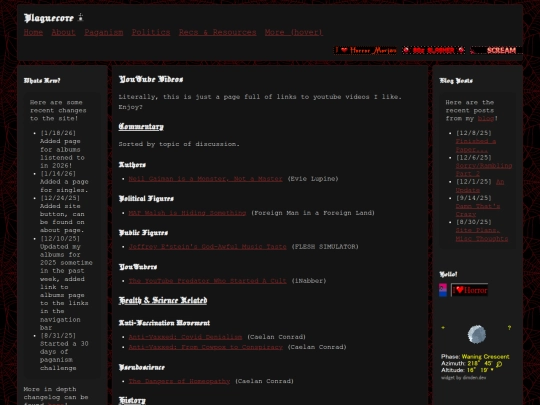540x405 pixels.
Task: Click the '80s SLASHER' banner badge
Action: pos(434,50)
